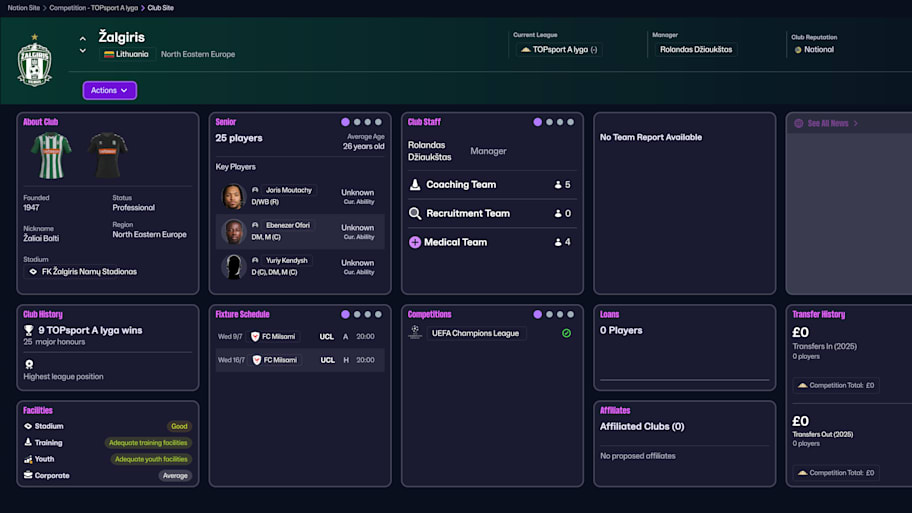Click the Medical Team plus icon
The height and width of the screenshot is (513, 912).
point(415,242)
